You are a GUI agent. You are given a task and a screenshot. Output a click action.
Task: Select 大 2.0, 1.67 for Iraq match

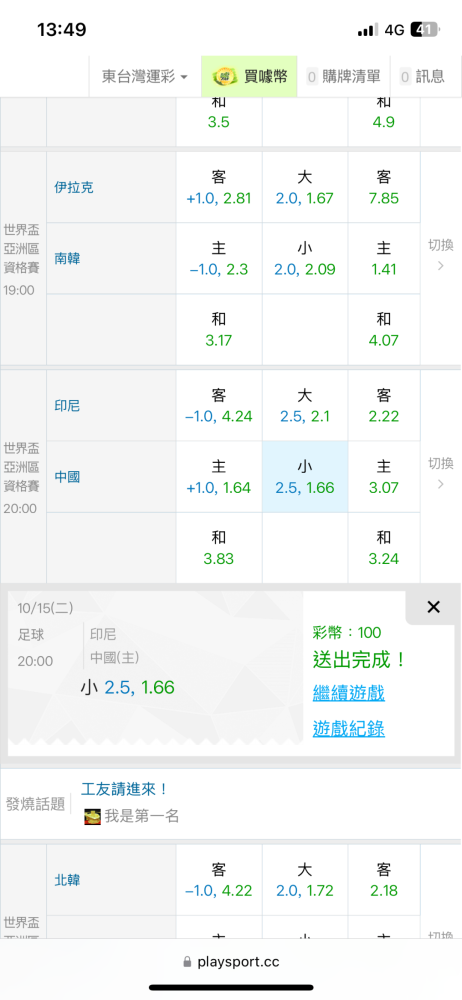tap(305, 188)
